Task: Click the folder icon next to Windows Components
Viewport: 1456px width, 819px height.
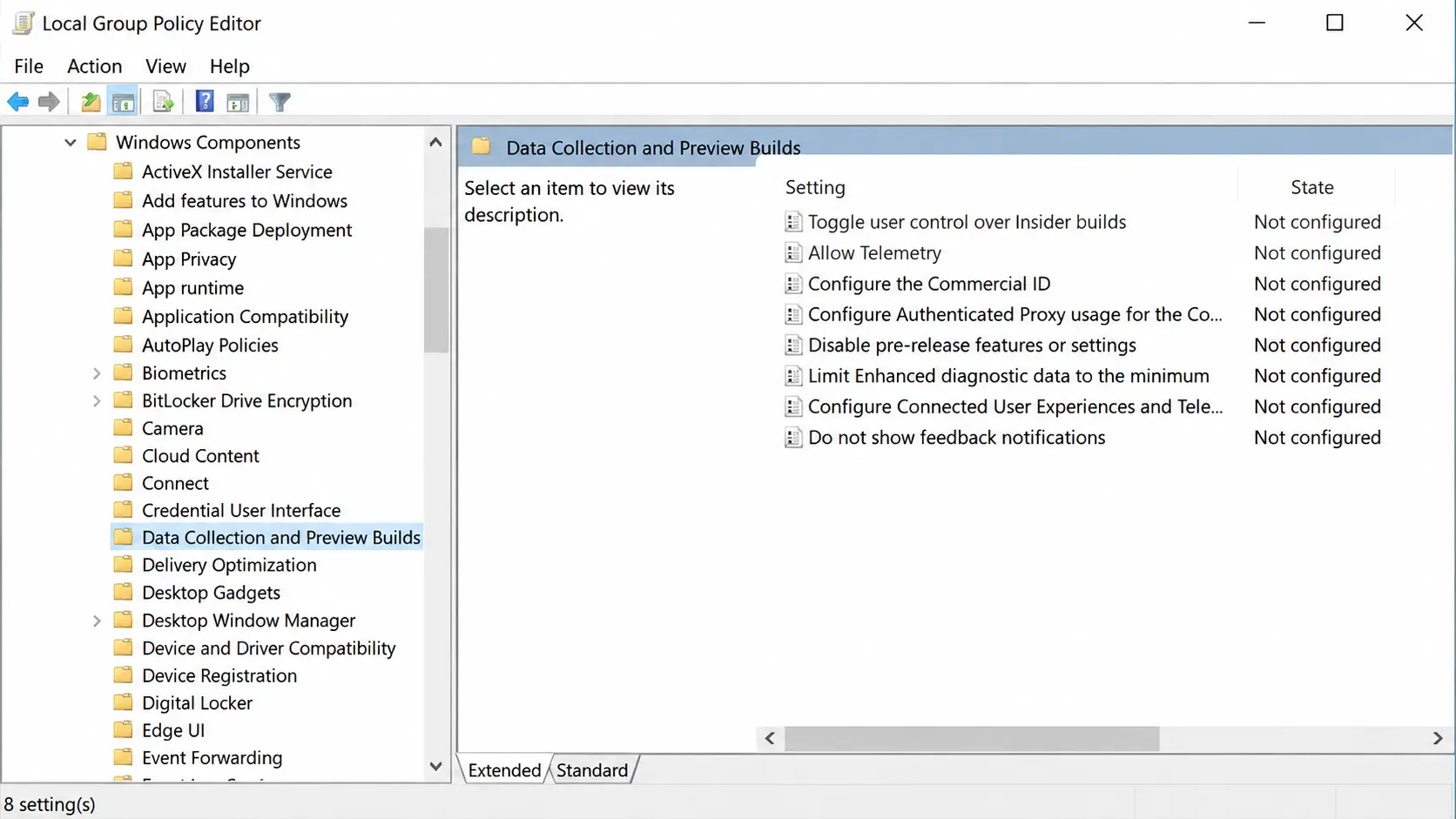Action: (x=98, y=142)
